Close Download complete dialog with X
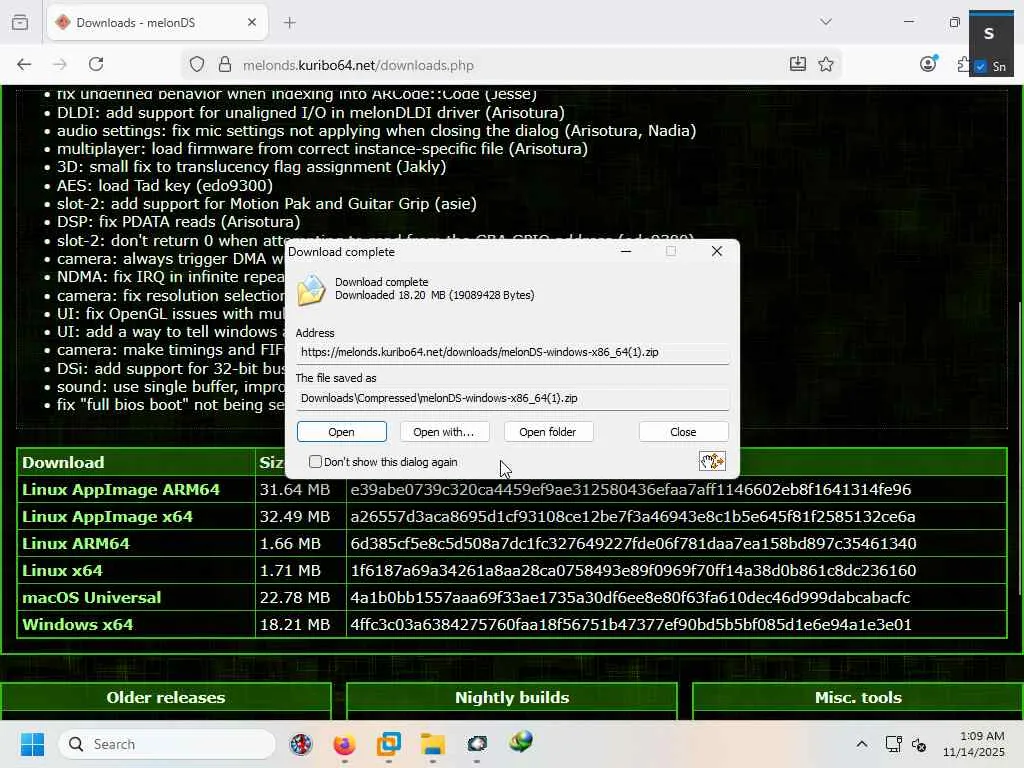1024x768 pixels. [x=717, y=251]
